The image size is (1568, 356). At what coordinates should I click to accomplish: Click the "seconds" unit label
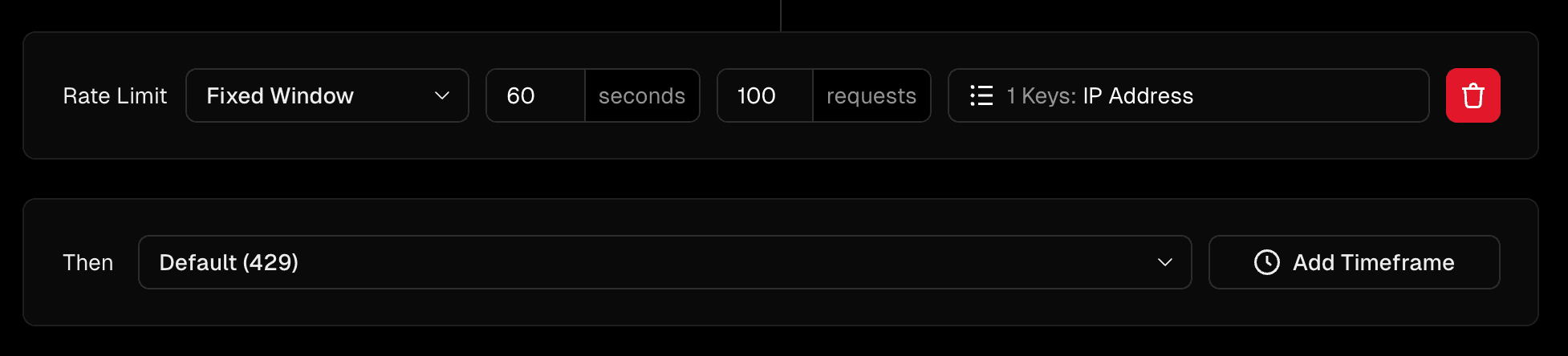(642, 96)
